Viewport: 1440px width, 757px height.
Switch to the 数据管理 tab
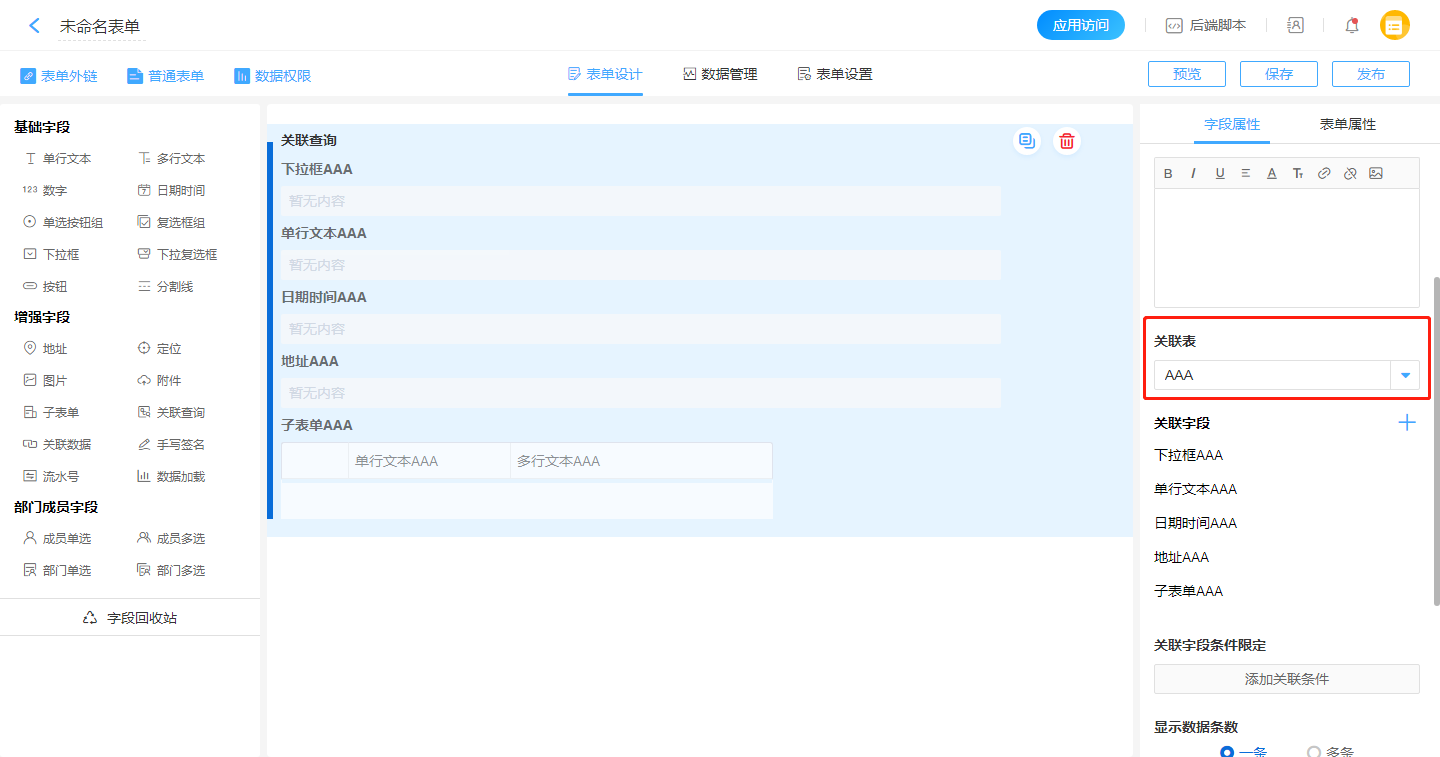[x=720, y=74]
